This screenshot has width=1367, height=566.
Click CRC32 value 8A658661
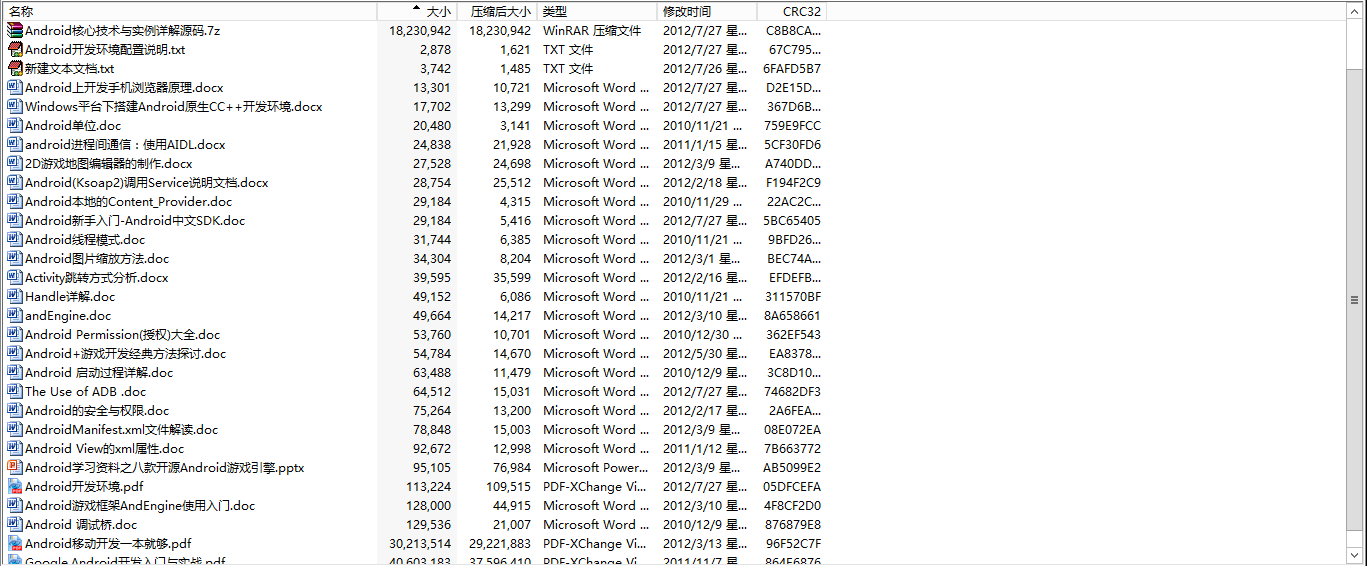point(792,315)
